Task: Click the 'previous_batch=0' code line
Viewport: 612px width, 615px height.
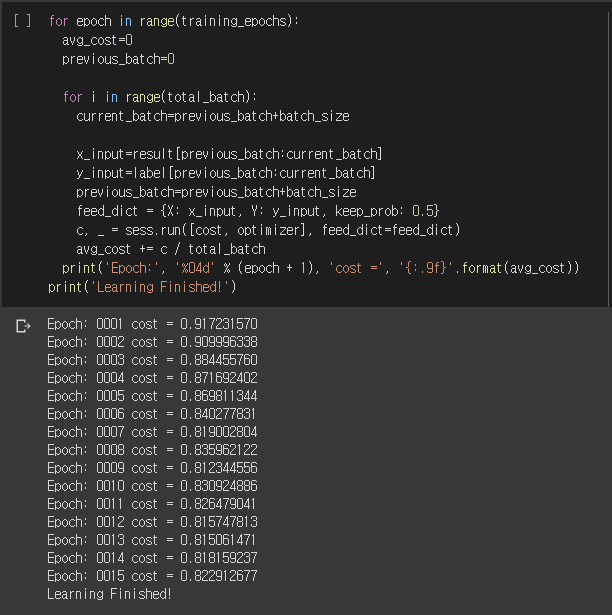Action: (x=118, y=59)
